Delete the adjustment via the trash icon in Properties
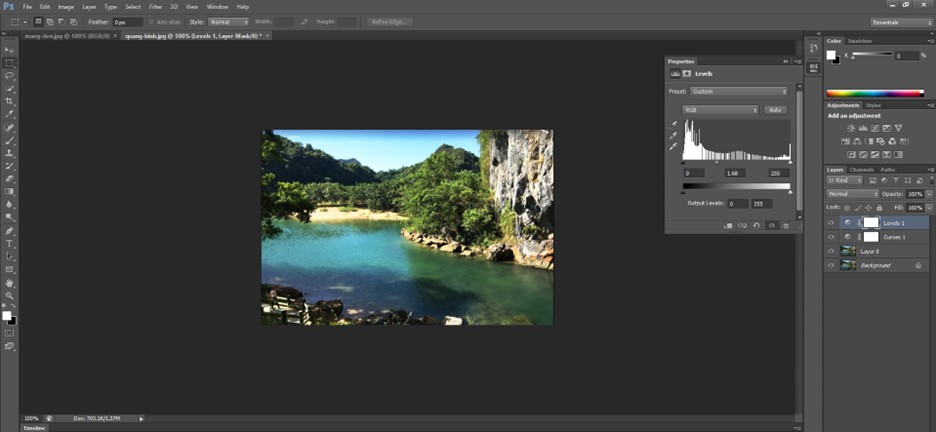 (786, 226)
